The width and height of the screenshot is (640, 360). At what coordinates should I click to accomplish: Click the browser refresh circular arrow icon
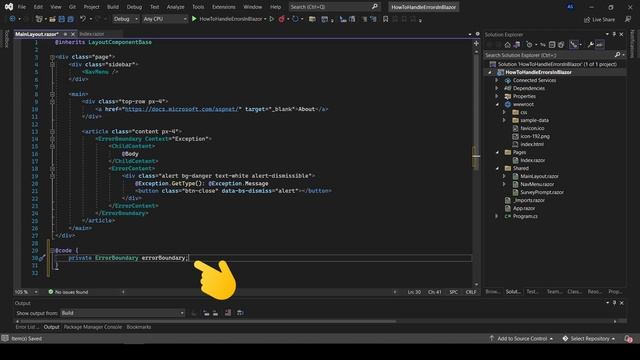coord(295,19)
